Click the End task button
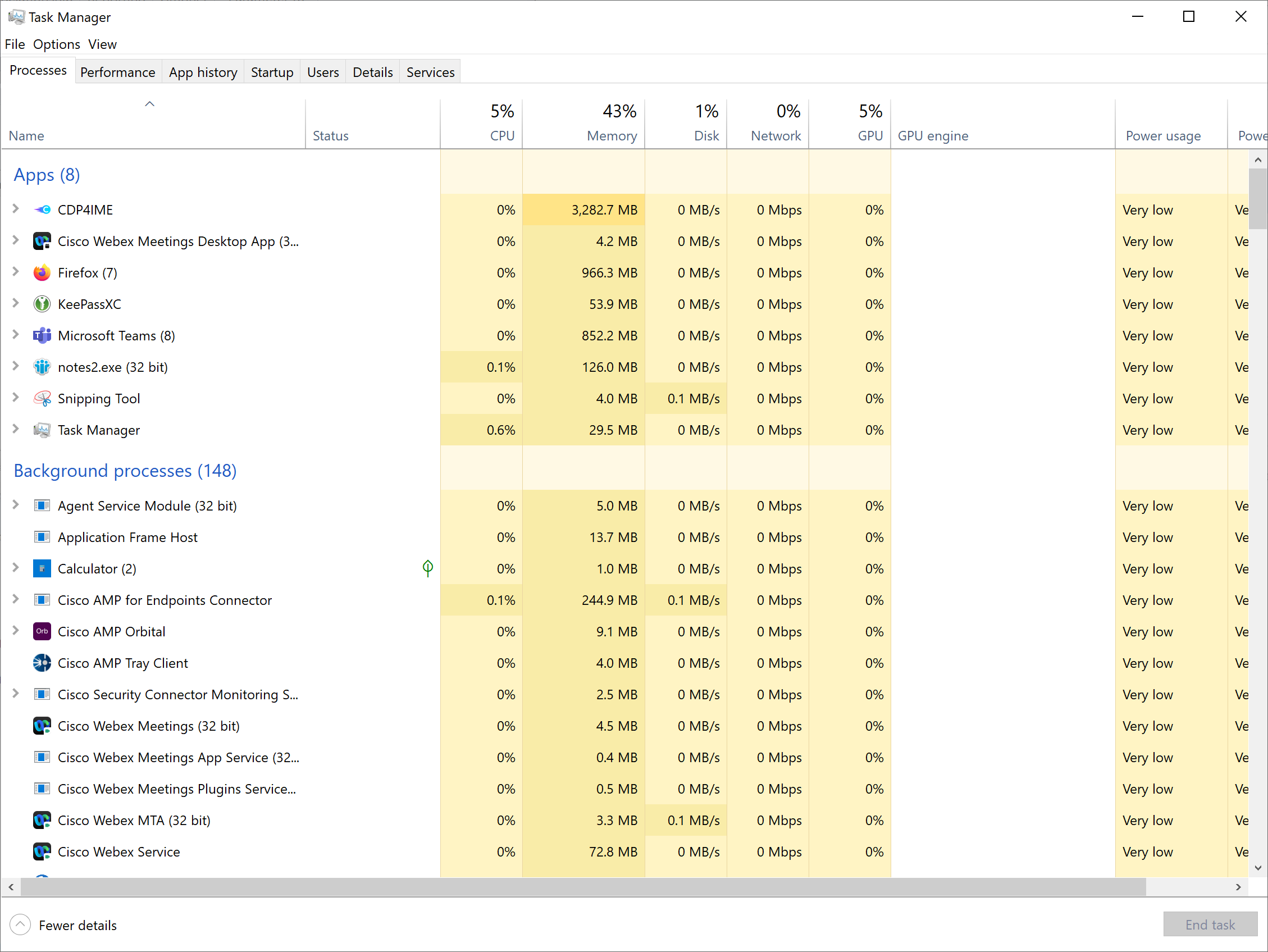Image resolution: width=1268 pixels, height=952 pixels. click(x=1210, y=924)
